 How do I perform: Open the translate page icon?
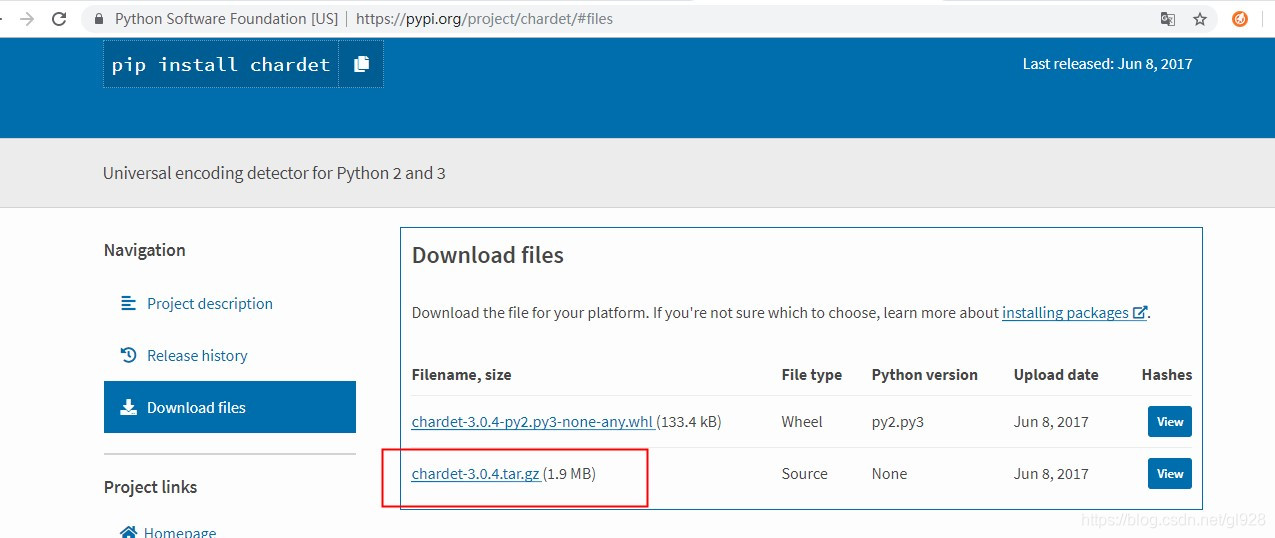[1168, 19]
